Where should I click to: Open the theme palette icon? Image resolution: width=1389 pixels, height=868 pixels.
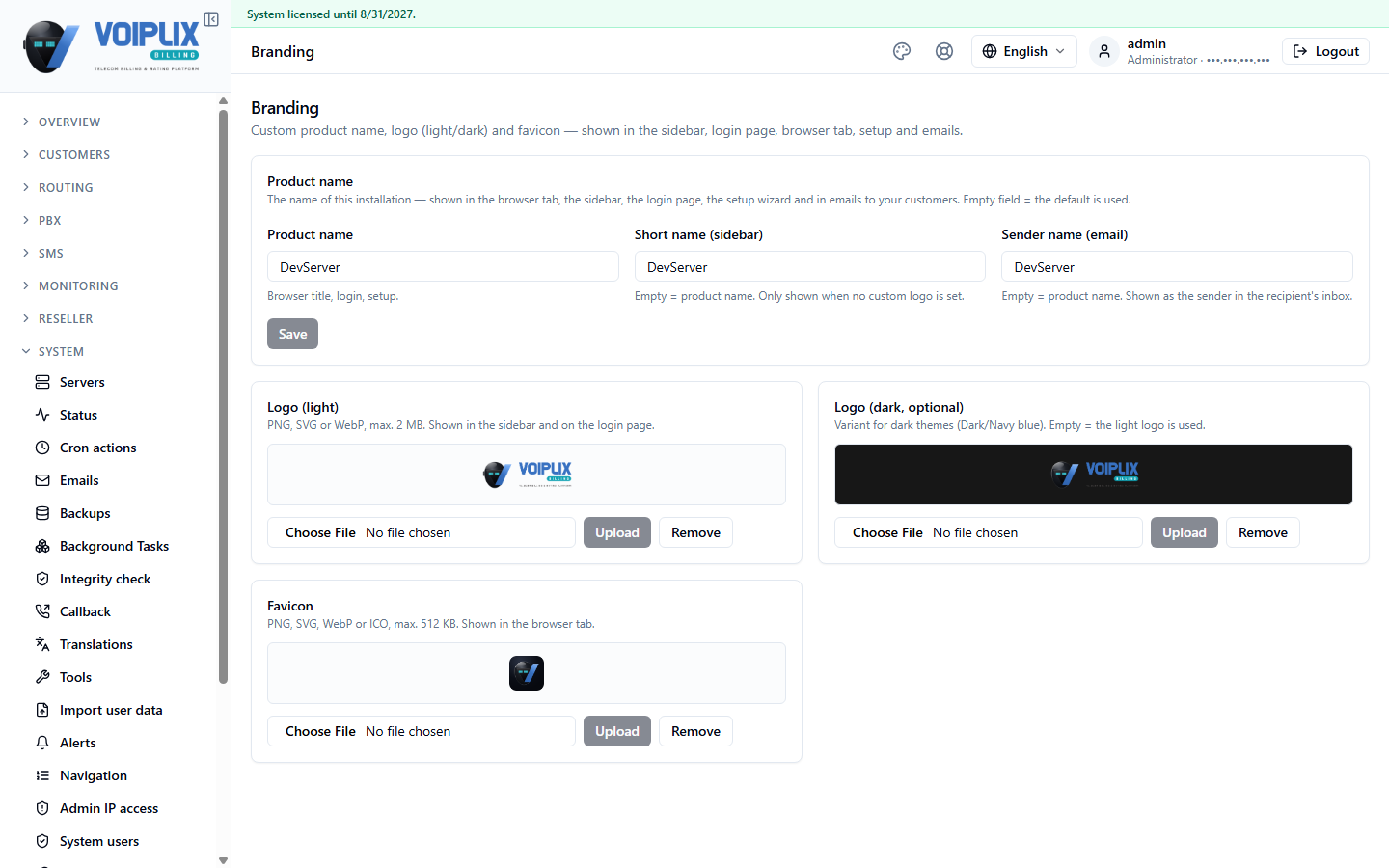pyautogui.click(x=902, y=51)
